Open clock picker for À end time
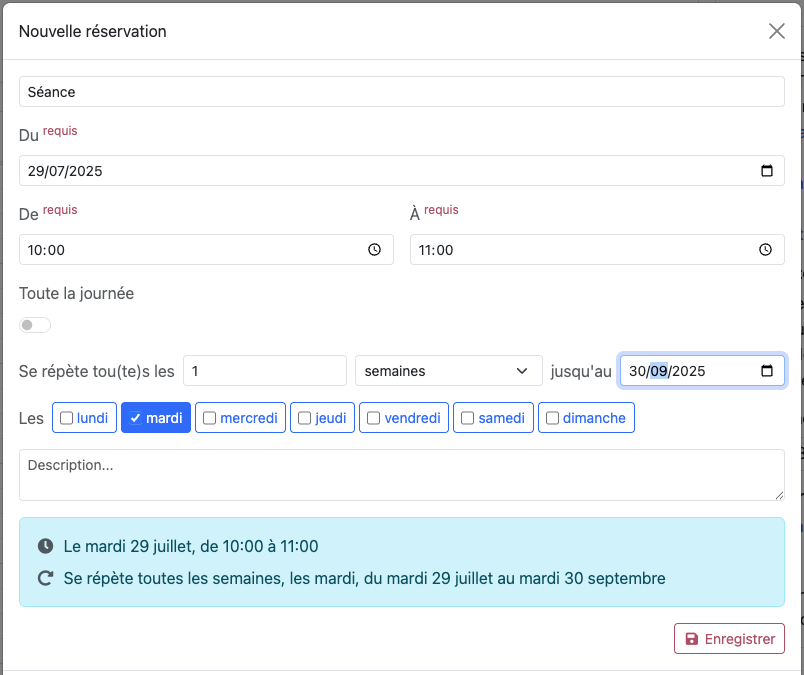The image size is (804, 675). coord(765,250)
